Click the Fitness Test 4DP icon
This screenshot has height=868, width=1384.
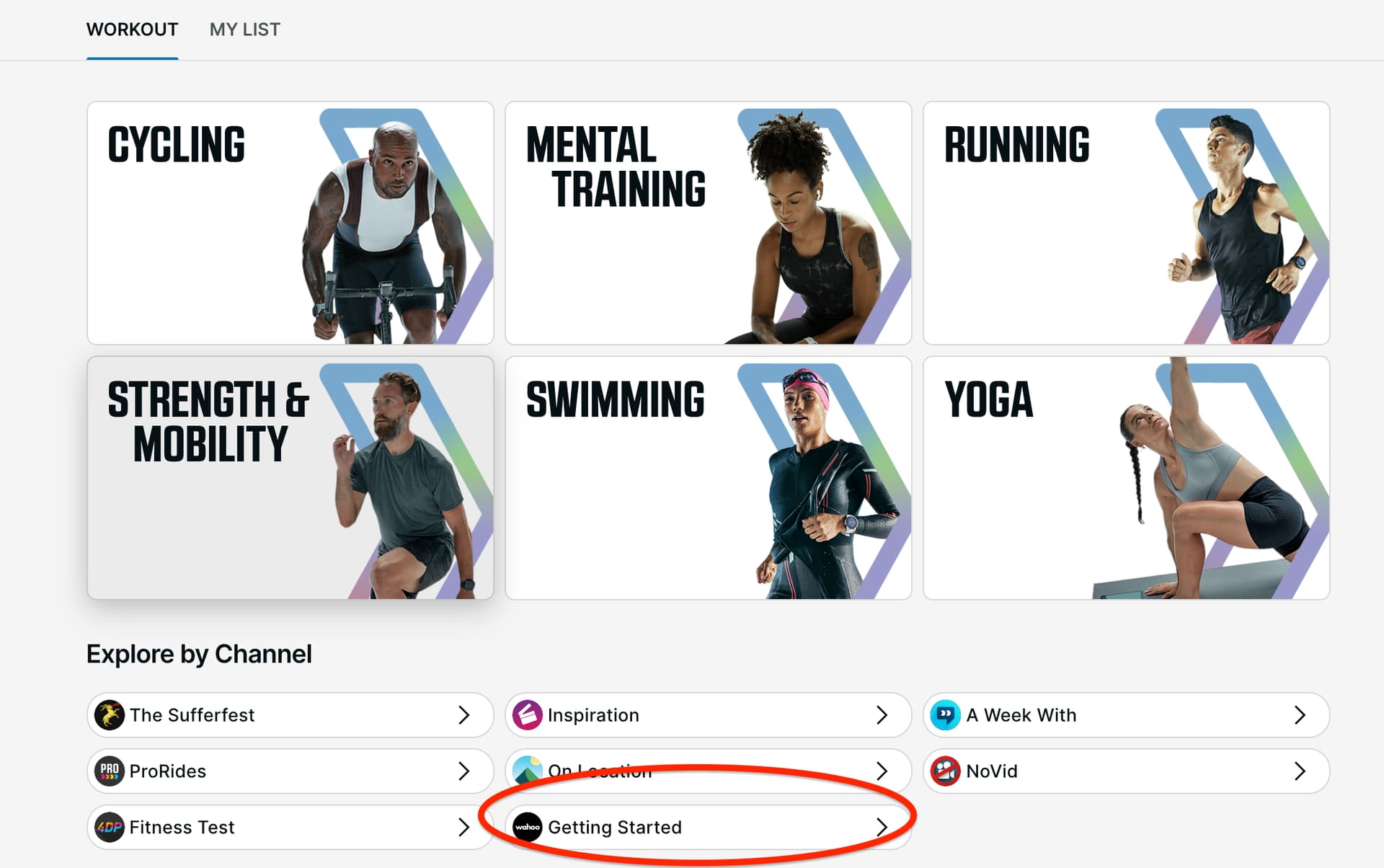coord(110,827)
